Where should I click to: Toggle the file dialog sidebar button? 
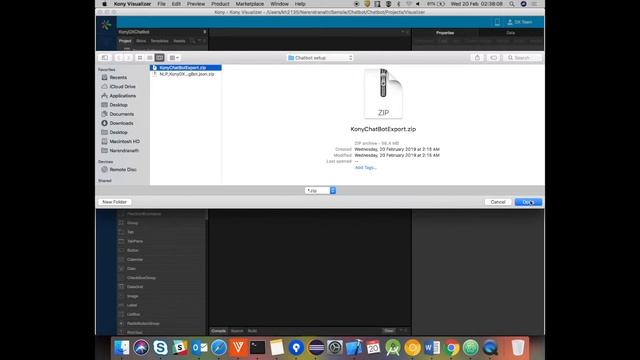click(x=105, y=58)
